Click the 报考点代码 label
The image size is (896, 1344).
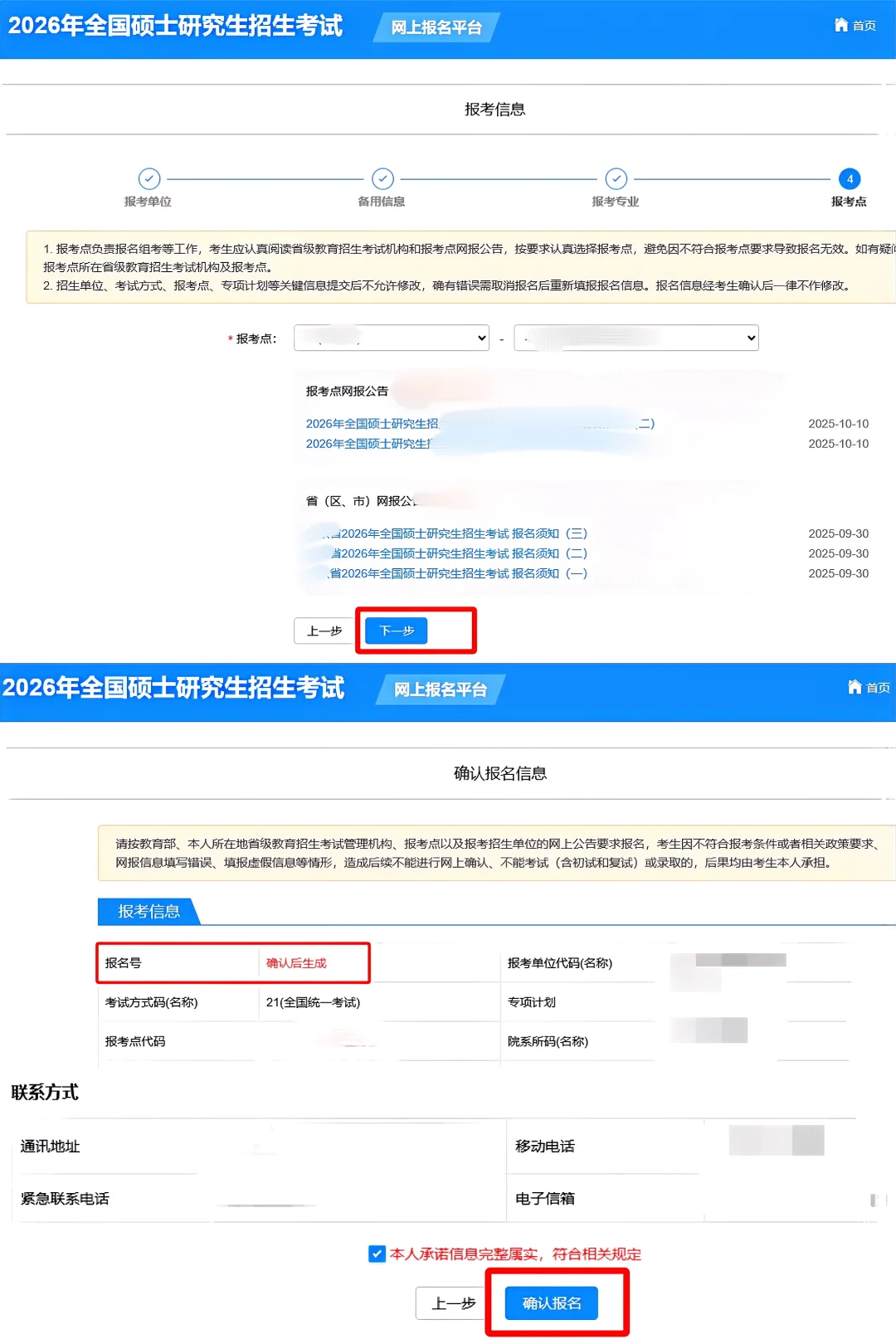tap(135, 1041)
